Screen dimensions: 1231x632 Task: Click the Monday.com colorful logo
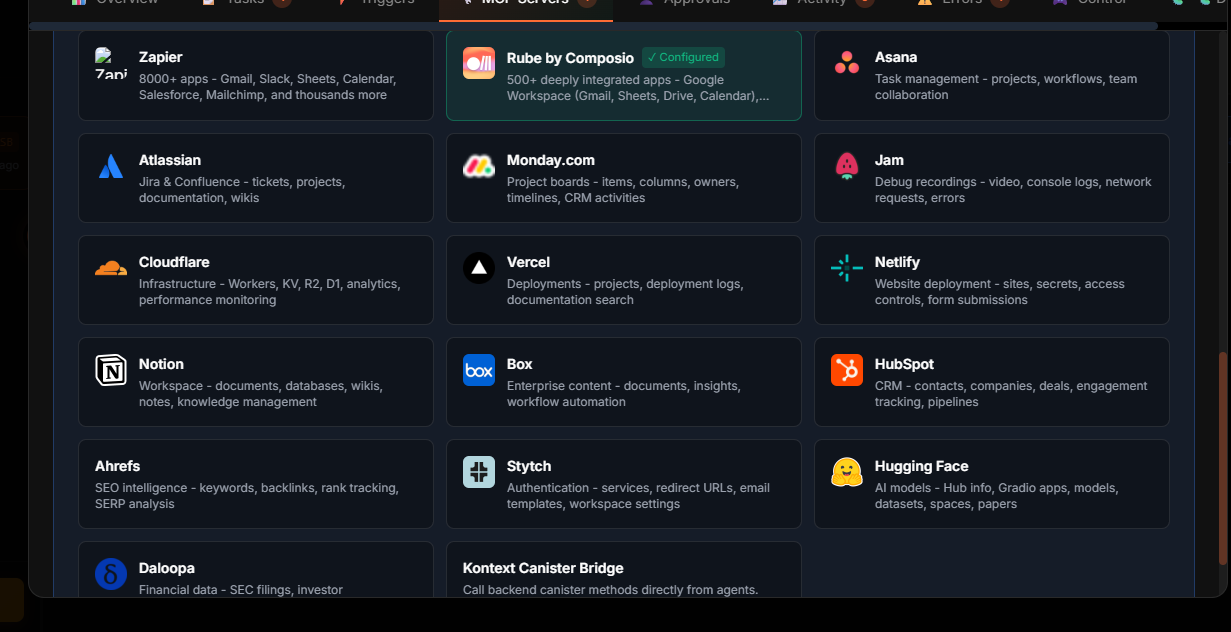[479, 166]
